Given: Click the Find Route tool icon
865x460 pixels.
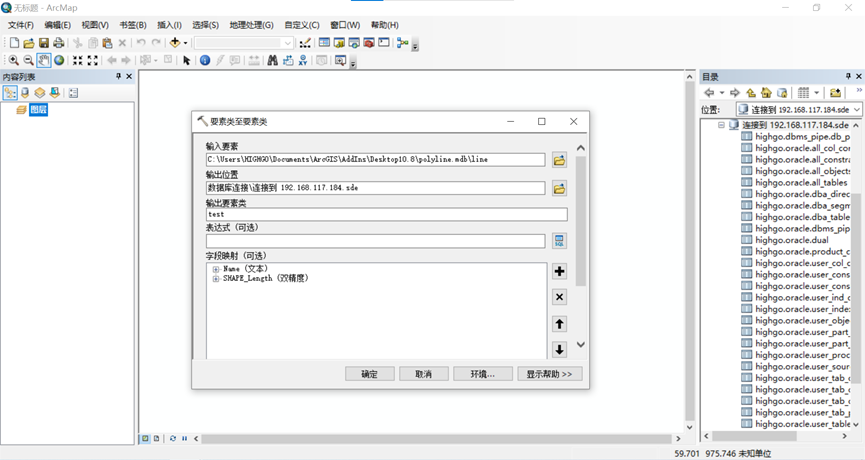Looking at the screenshot, I should (288, 60).
